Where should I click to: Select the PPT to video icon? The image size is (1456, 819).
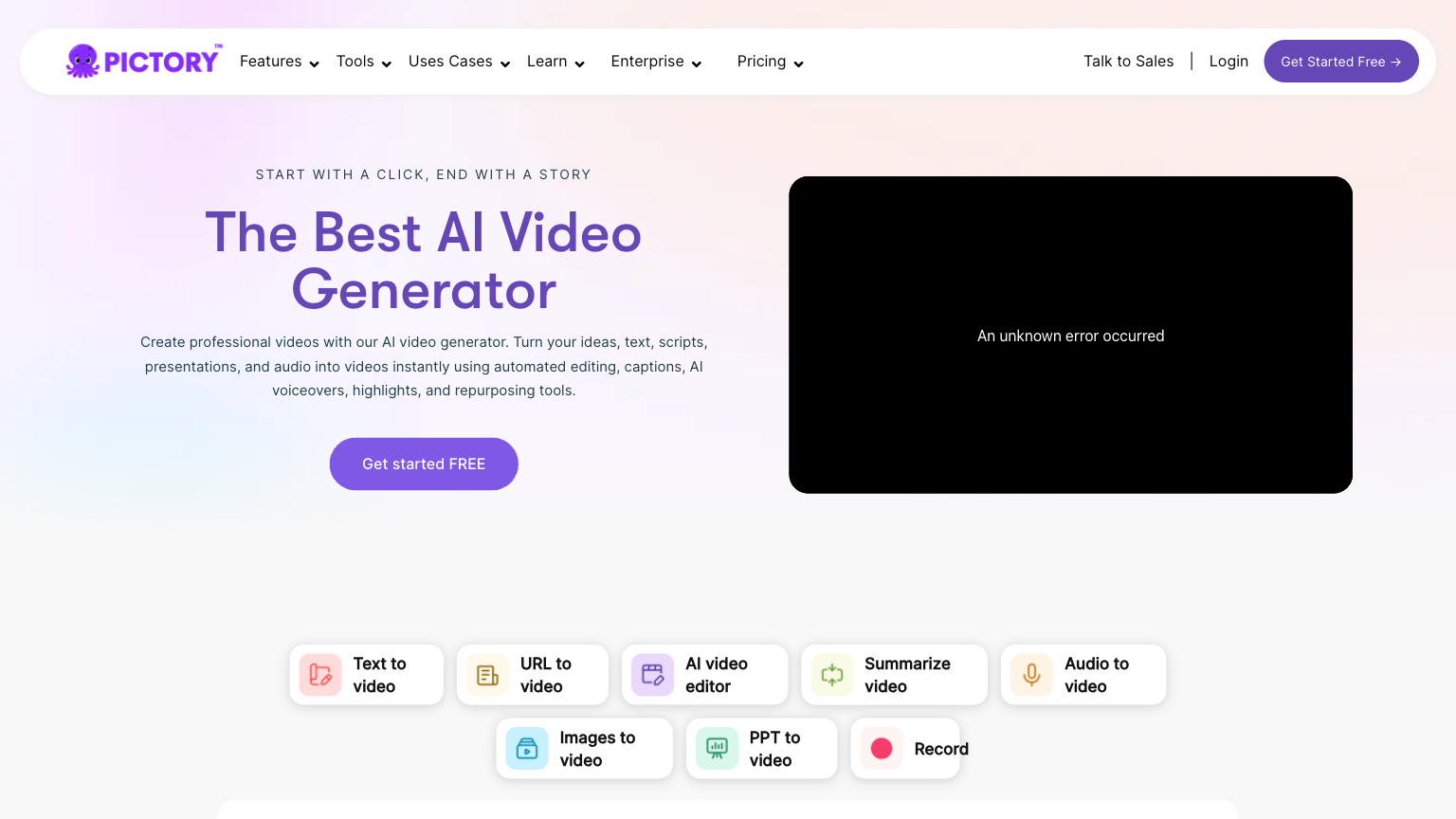pos(717,749)
